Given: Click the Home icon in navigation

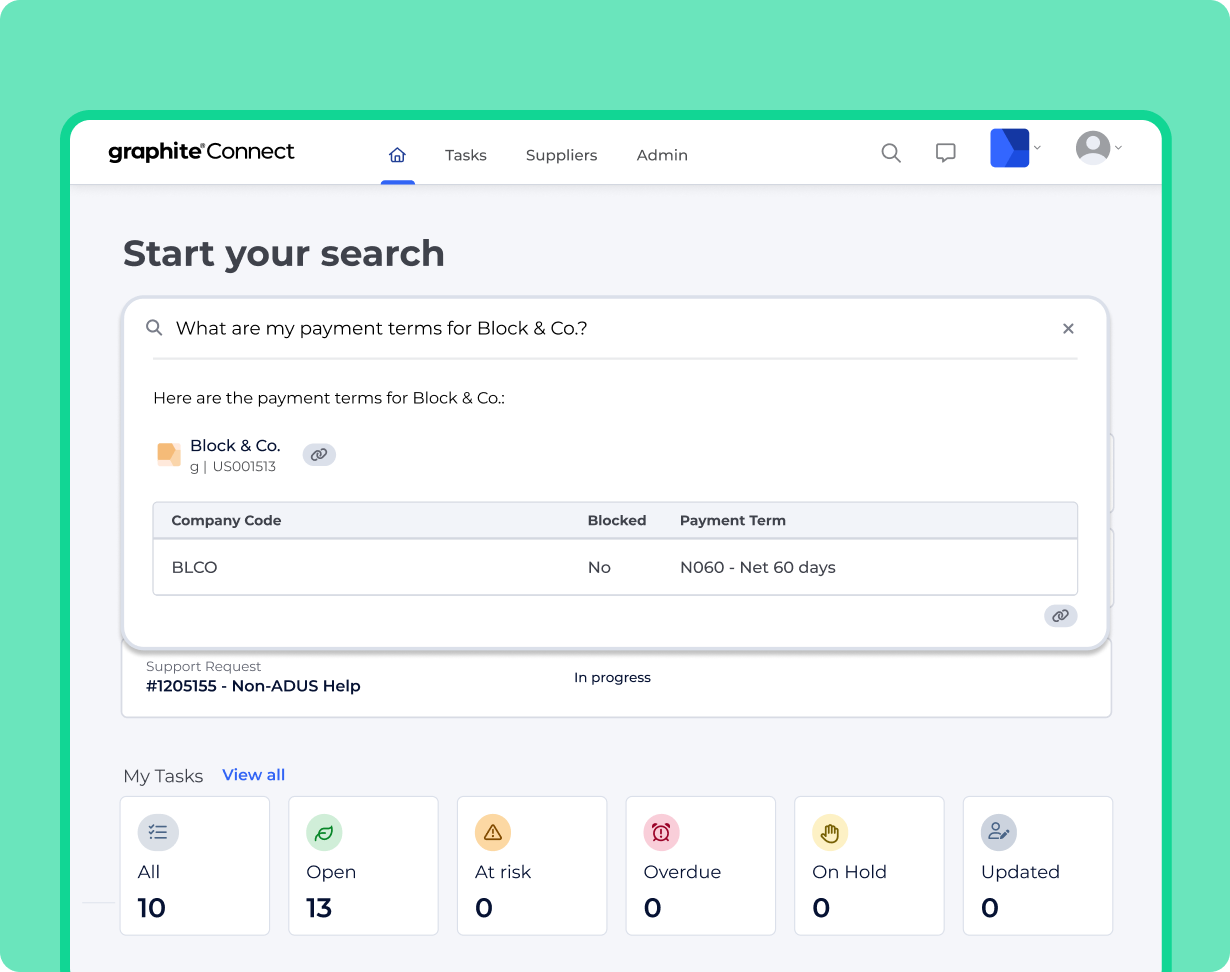Looking at the screenshot, I should click(397, 155).
